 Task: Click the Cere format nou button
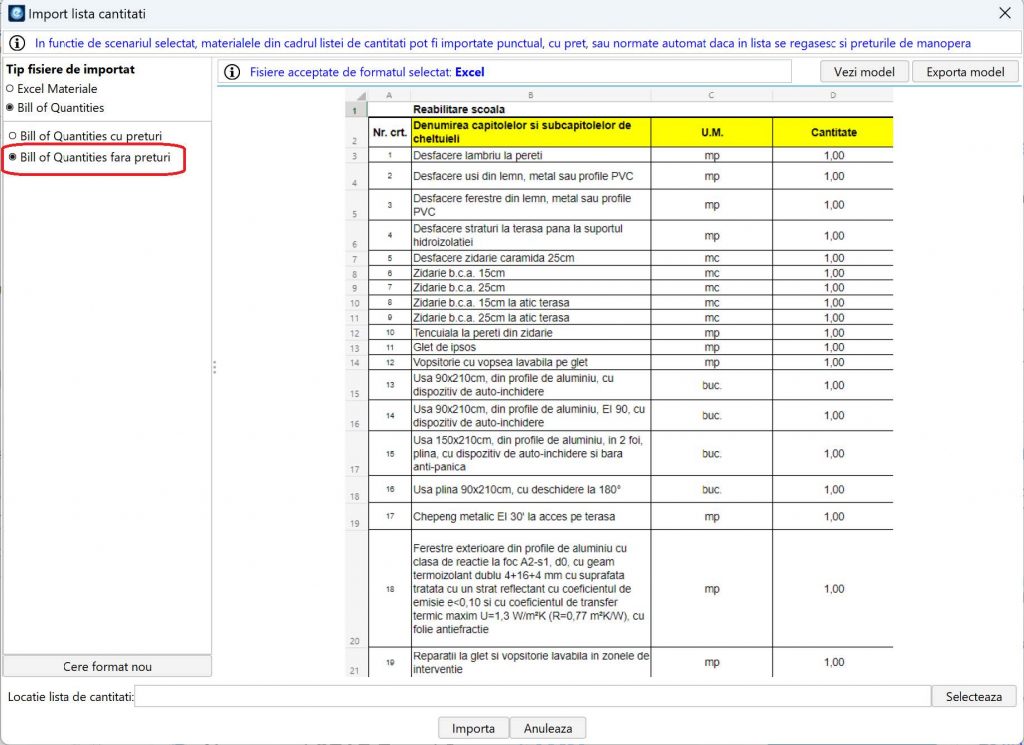[x=107, y=667]
